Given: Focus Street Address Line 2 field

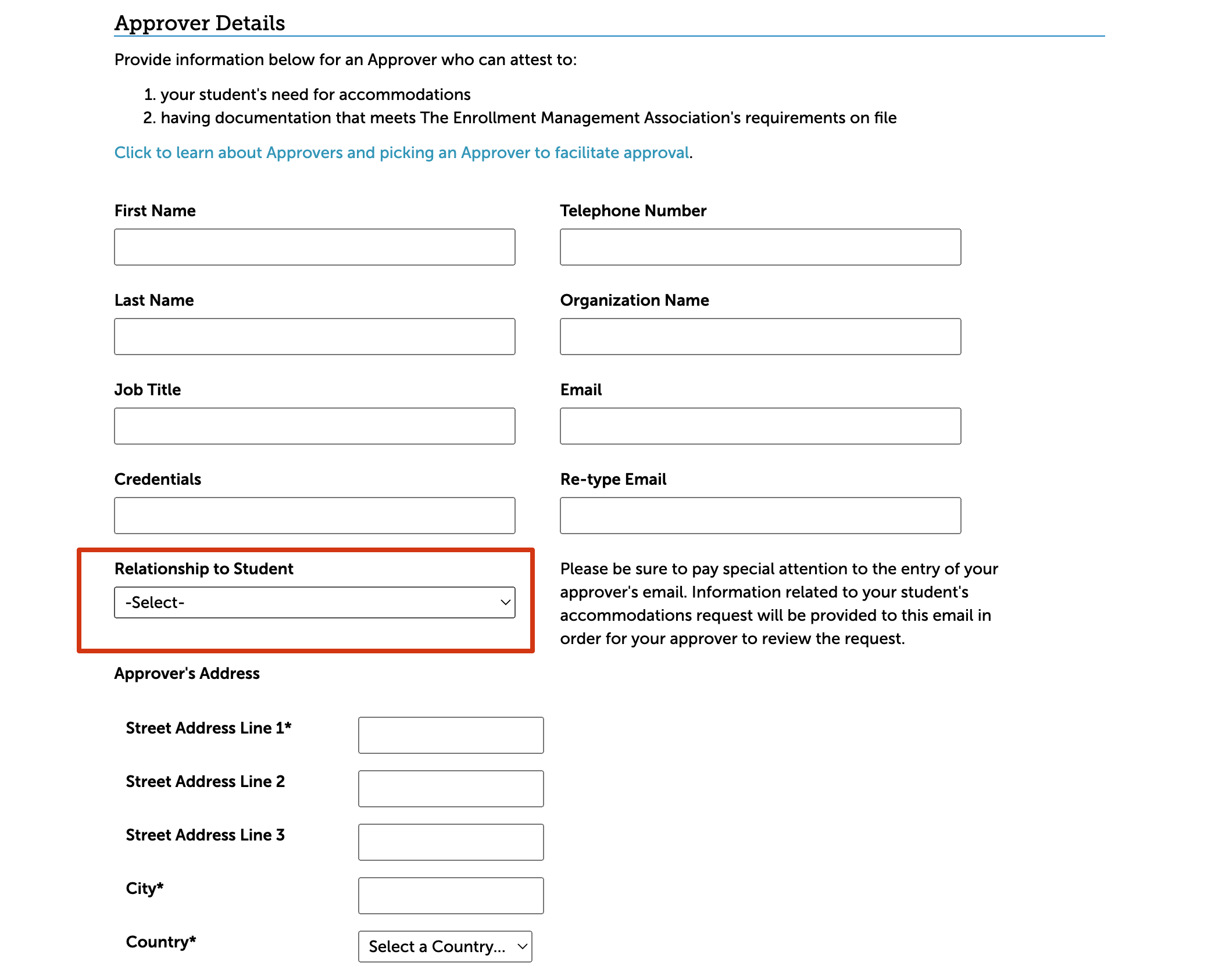Looking at the screenshot, I should pos(451,789).
